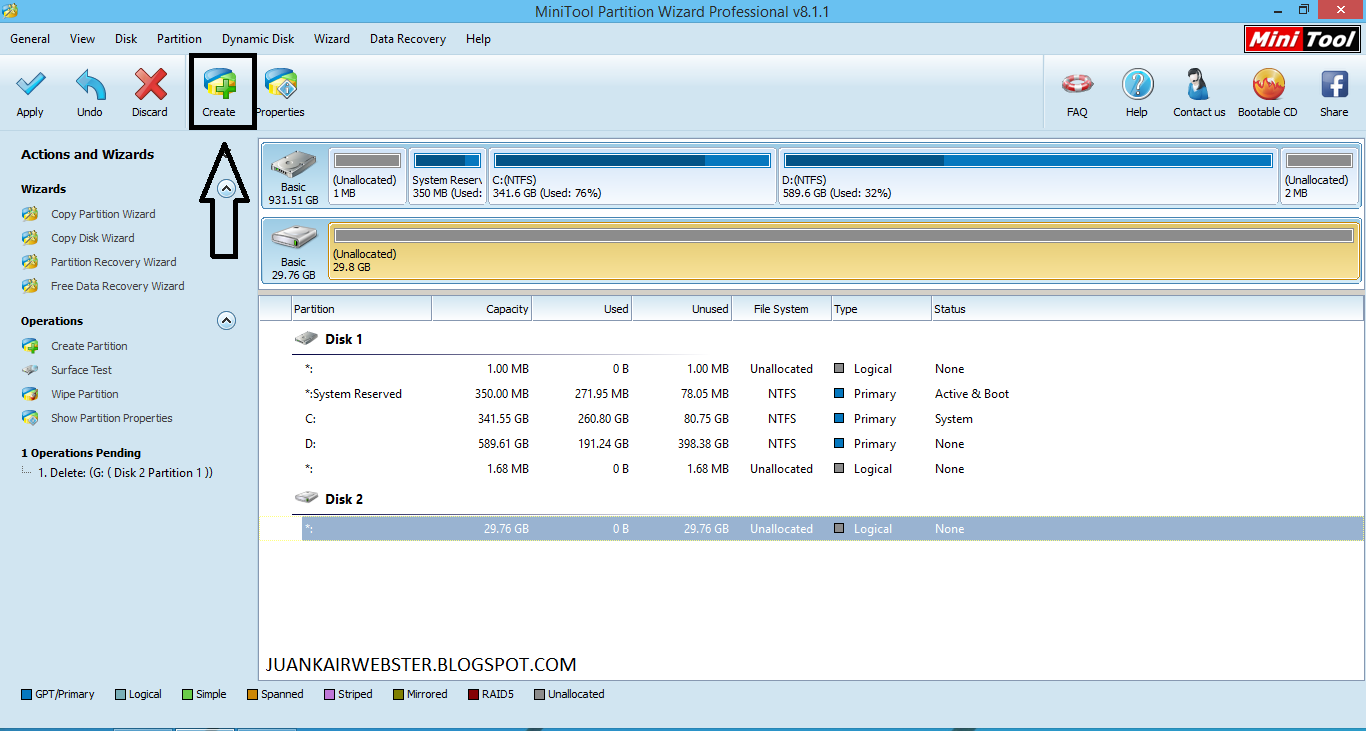Image resolution: width=1366 pixels, height=731 pixels.
Task: Open the Help menu
Action: coord(478,39)
